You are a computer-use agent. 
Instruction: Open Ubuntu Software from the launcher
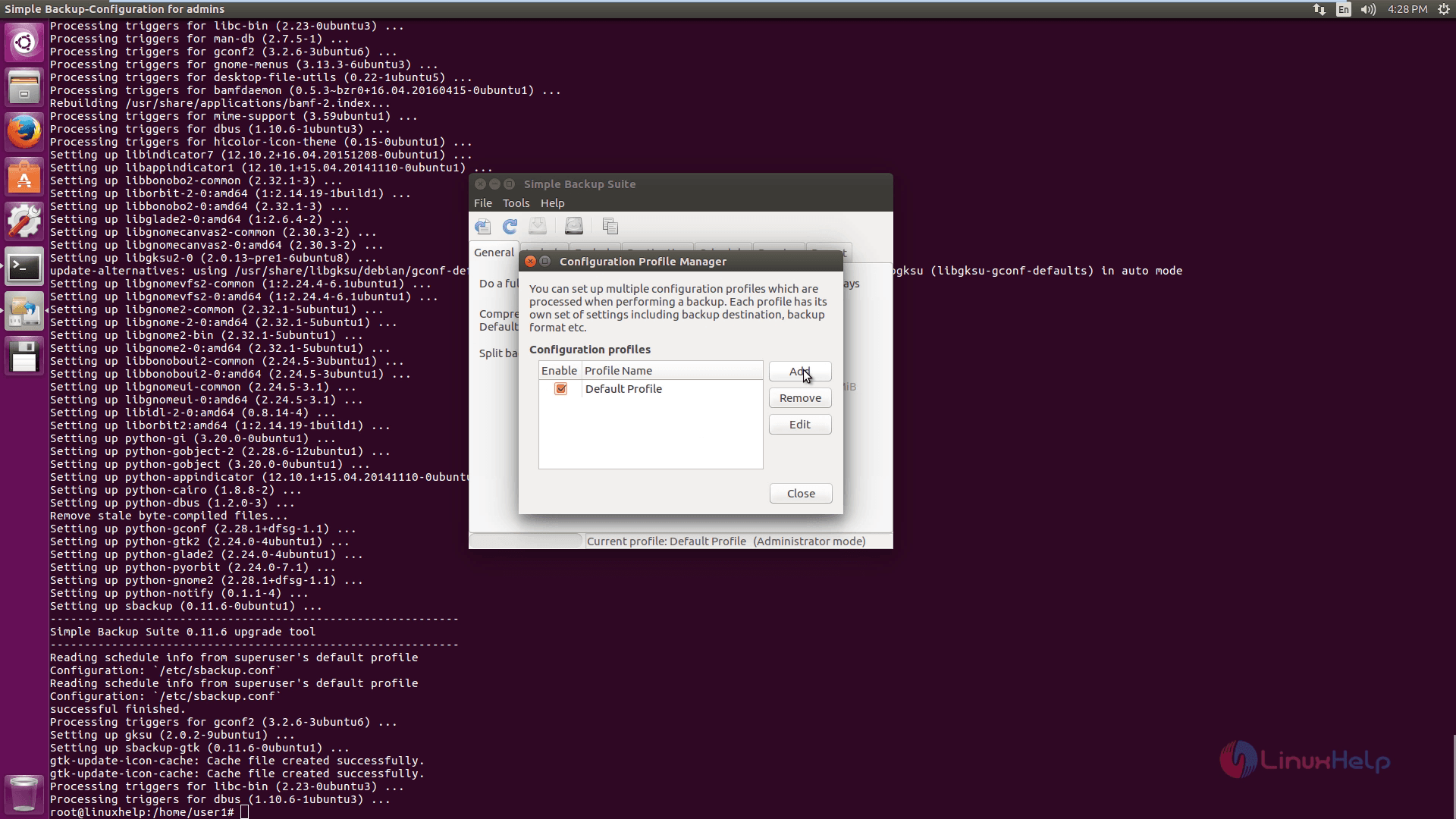(24, 177)
